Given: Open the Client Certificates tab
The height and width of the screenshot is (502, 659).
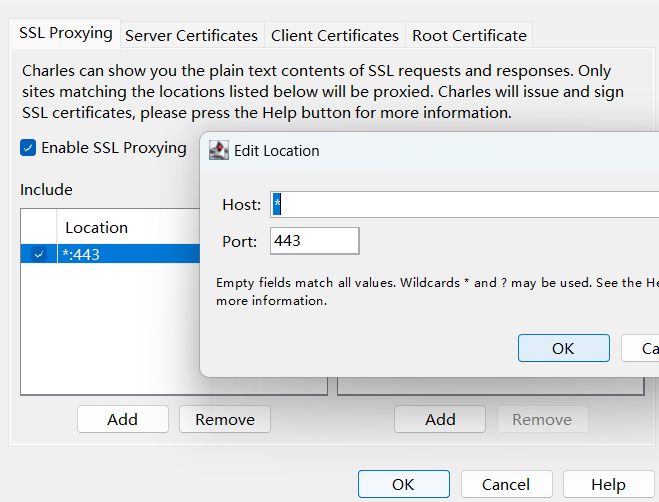Looking at the screenshot, I should [334, 35].
